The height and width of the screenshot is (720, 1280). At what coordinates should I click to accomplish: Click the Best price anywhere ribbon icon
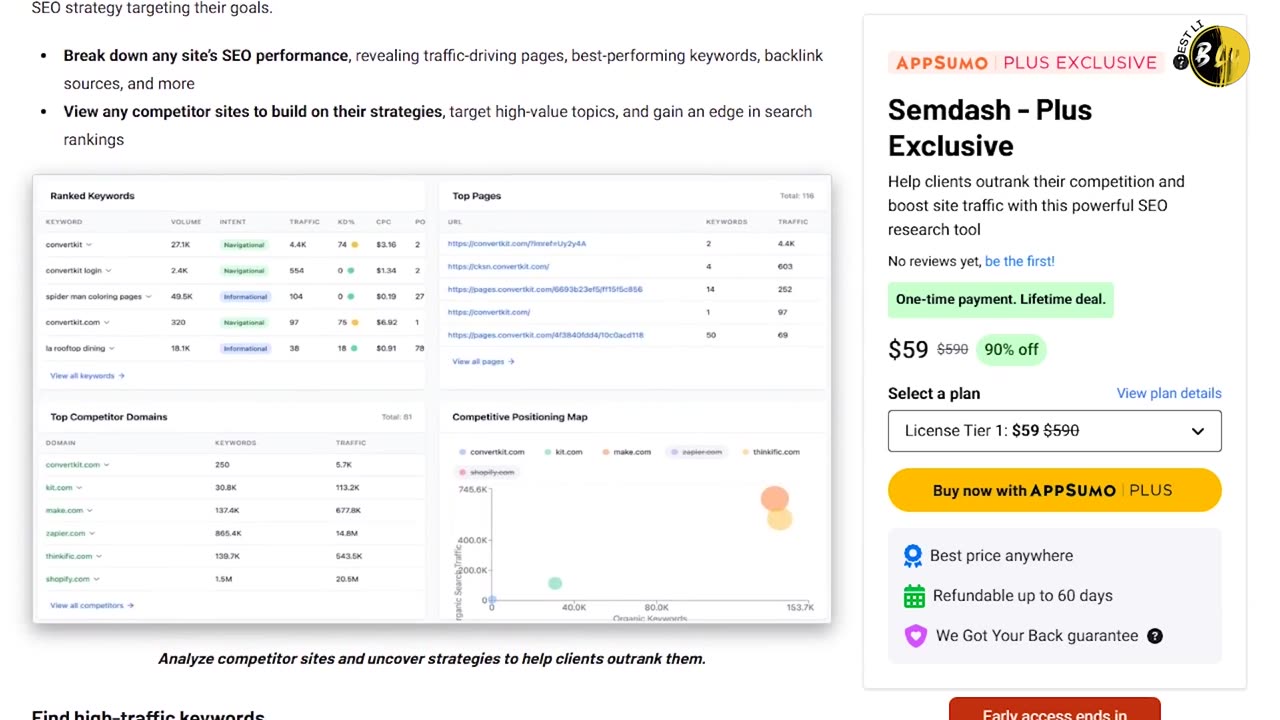click(x=912, y=556)
